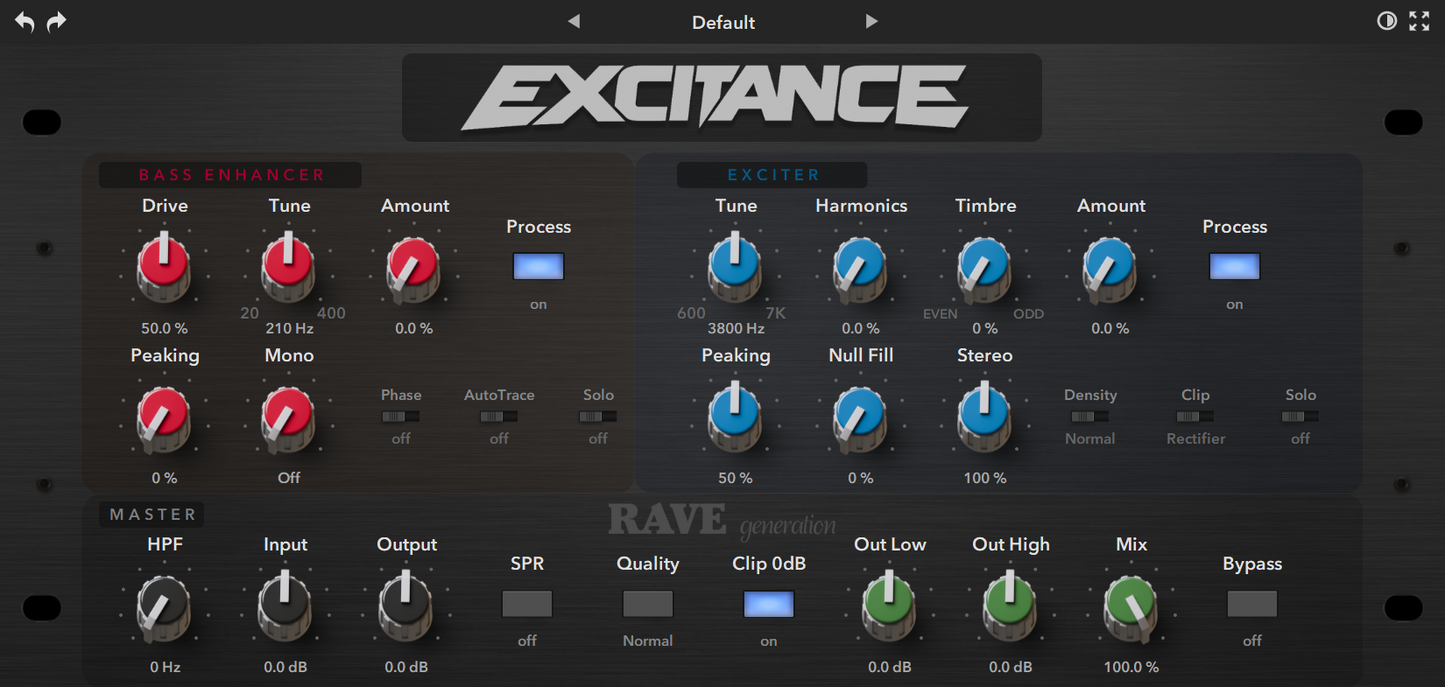
Task: Click the Mono knob
Action: (288, 418)
